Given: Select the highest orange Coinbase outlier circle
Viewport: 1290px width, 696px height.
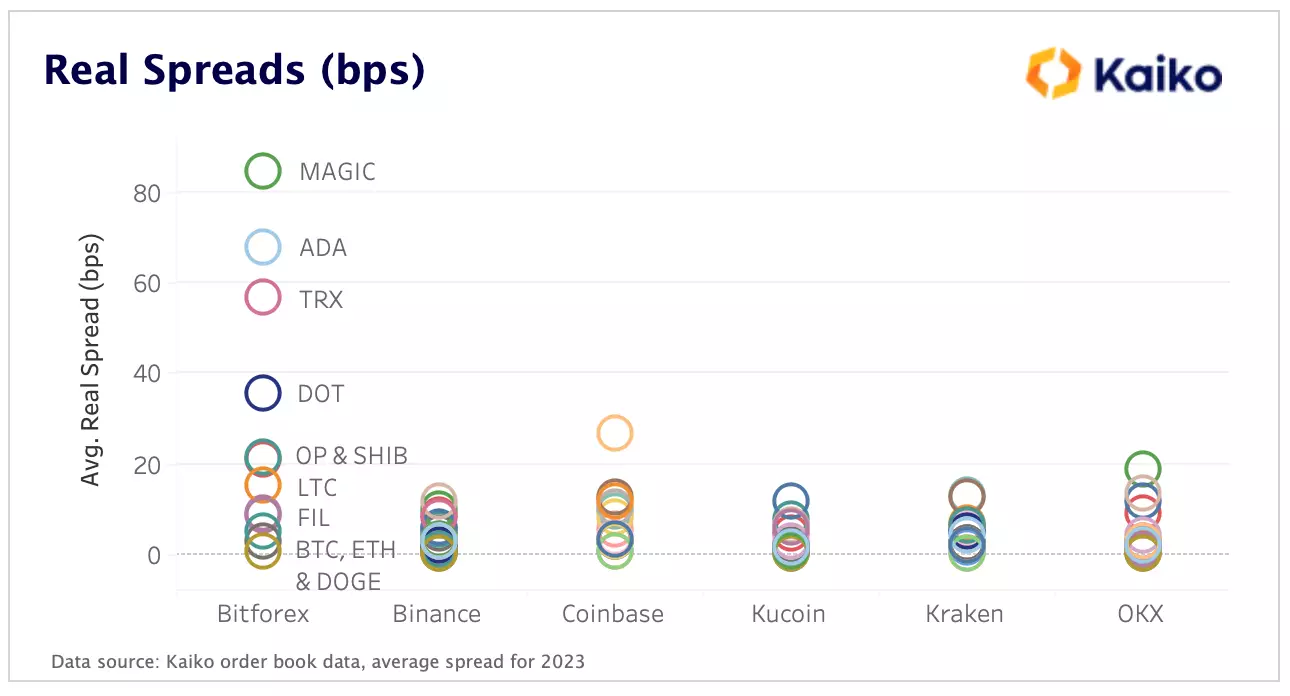Looking at the screenshot, I should pyautogui.click(x=615, y=433).
